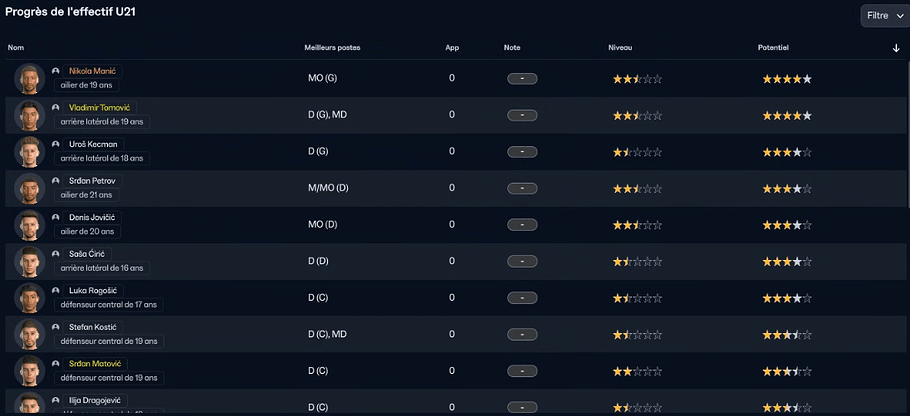910x416 pixels.
Task: Click the person icon beside Ilija Dragojević
Action: 56,400
